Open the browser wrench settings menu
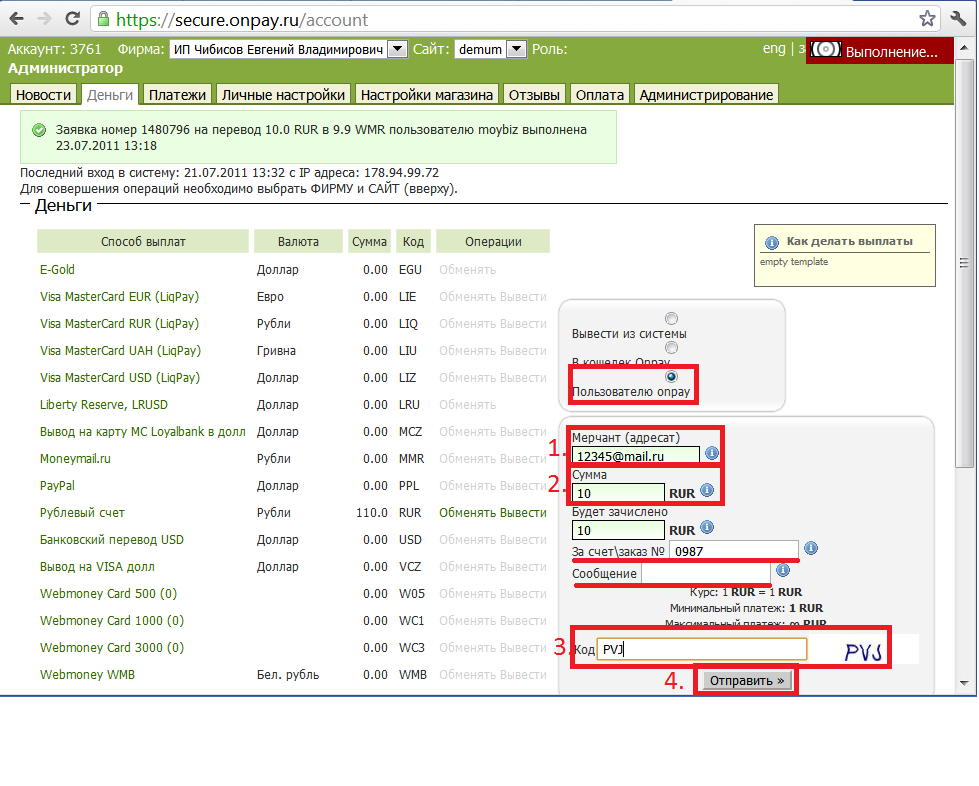 pos(959,18)
